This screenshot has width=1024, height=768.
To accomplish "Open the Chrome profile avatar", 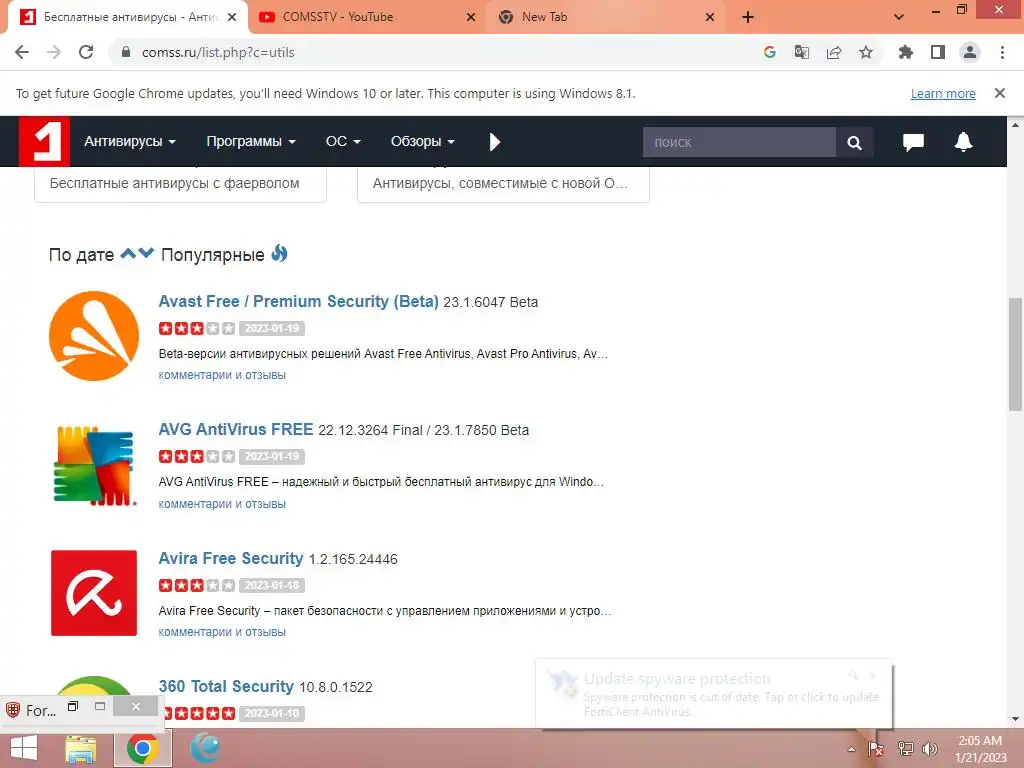I will 970,52.
